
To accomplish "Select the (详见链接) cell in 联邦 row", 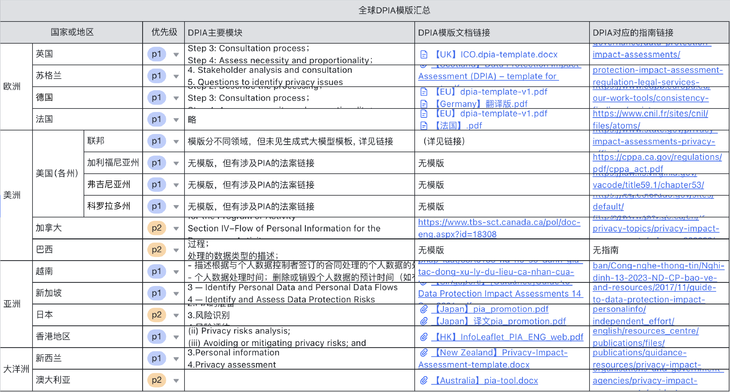I will point(502,141).
